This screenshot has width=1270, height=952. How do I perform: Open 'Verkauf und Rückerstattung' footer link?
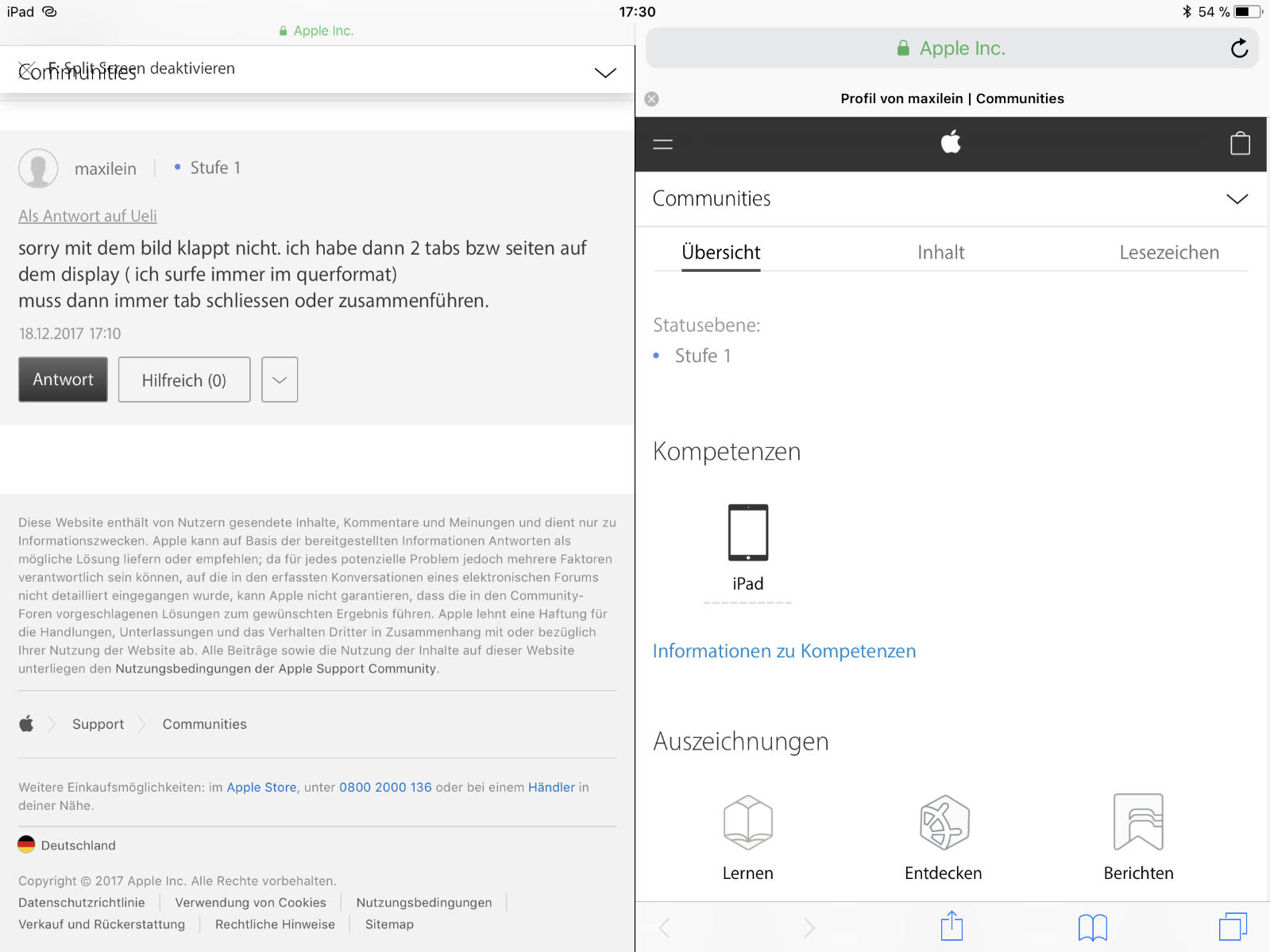[x=102, y=924]
